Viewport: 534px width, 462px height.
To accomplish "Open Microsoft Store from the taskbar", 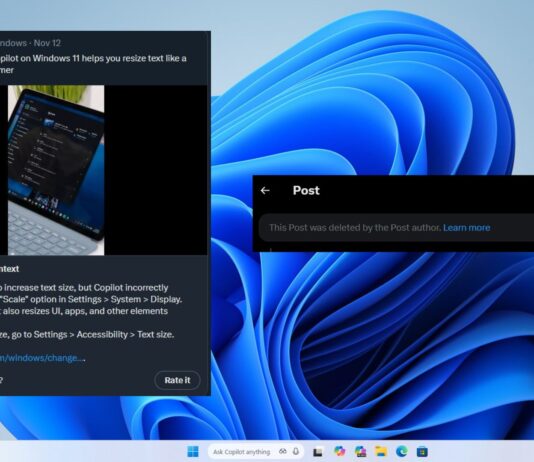I will (x=422, y=451).
